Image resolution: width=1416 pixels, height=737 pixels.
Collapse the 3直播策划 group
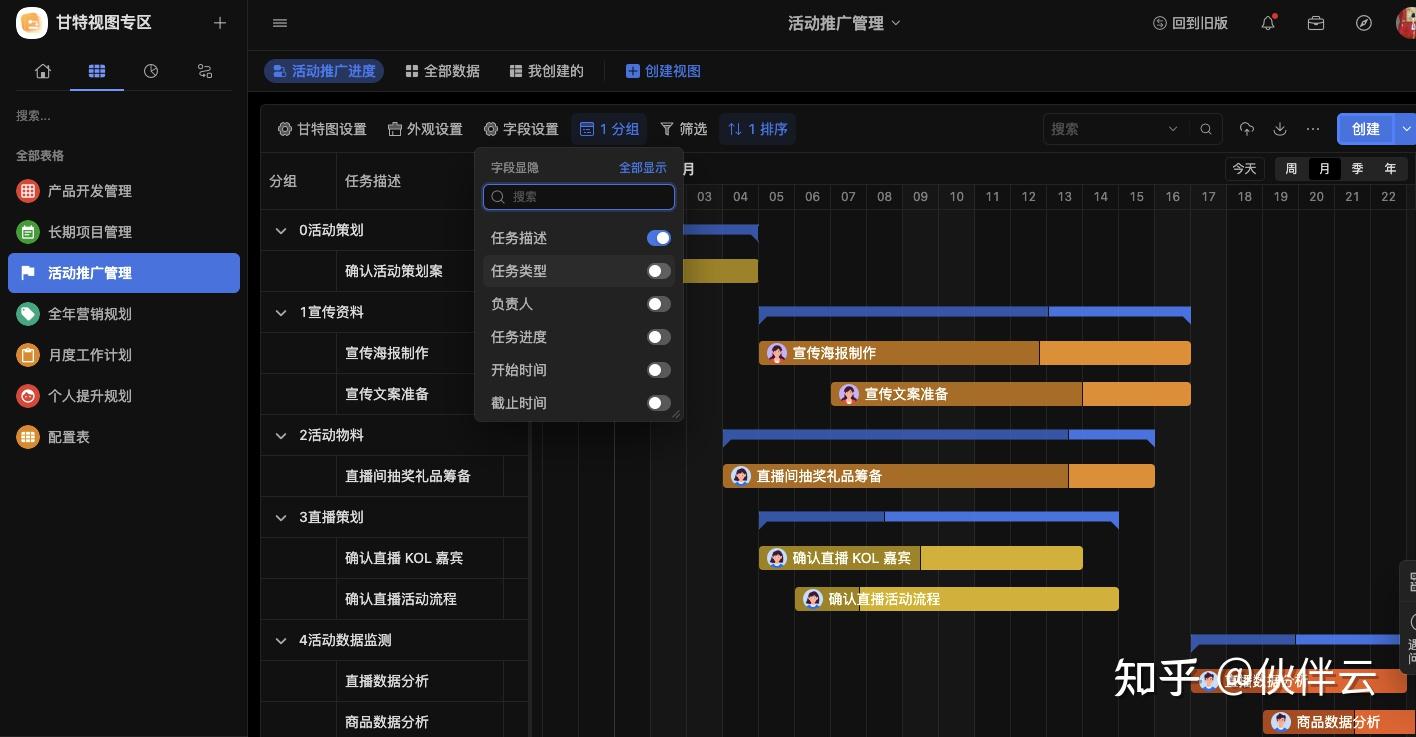(281, 517)
